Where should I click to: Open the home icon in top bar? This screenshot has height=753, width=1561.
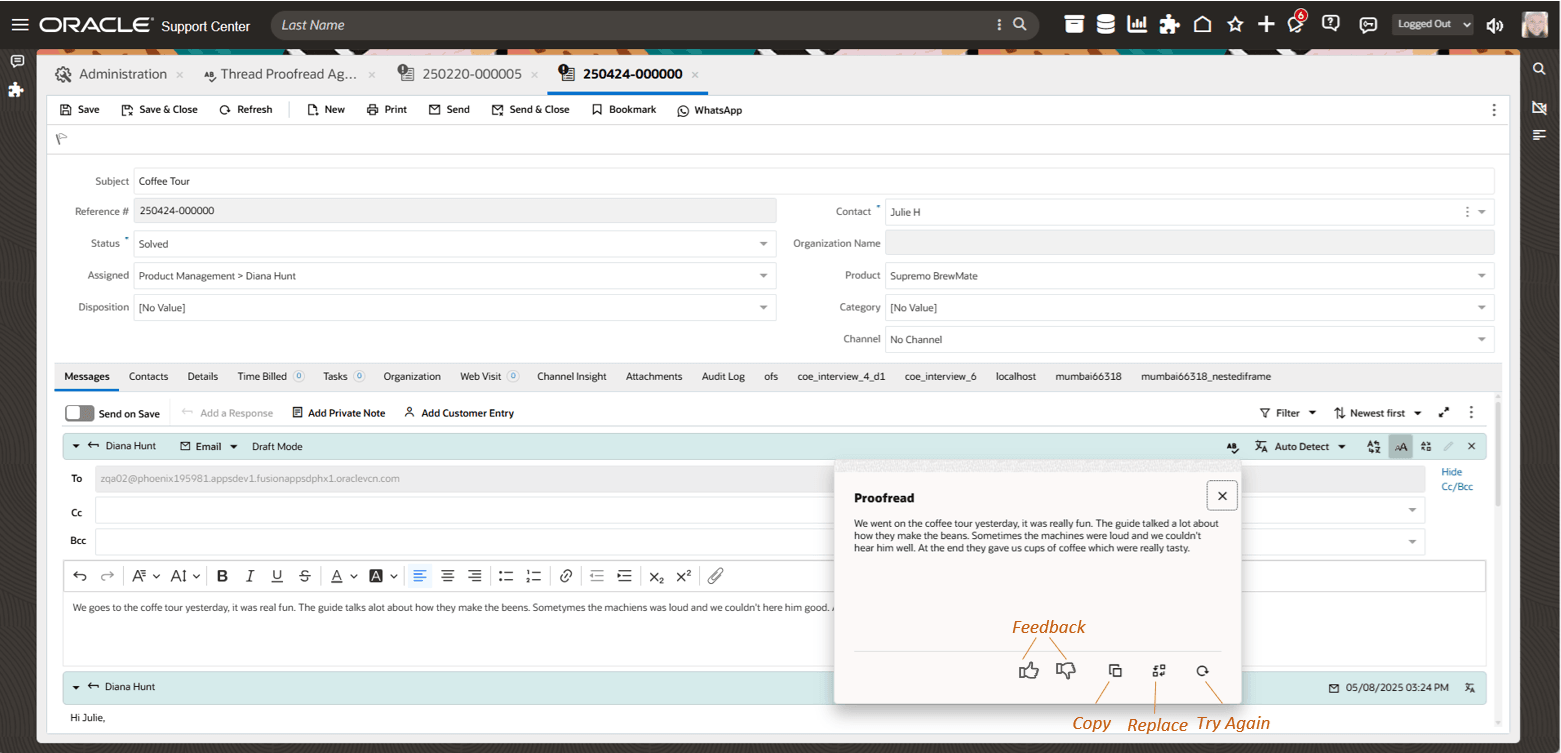(1203, 24)
